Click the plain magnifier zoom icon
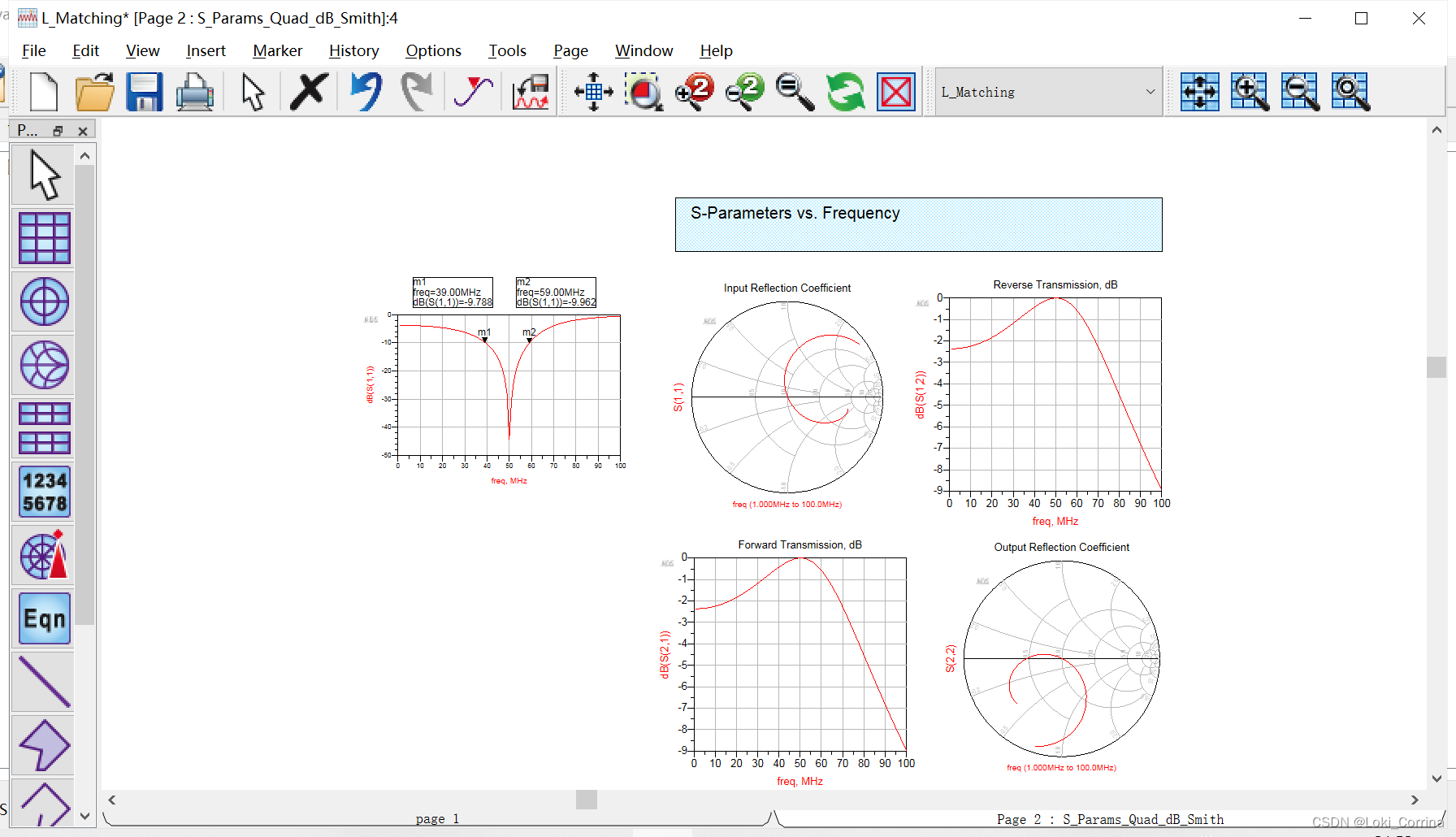 tap(795, 92)
